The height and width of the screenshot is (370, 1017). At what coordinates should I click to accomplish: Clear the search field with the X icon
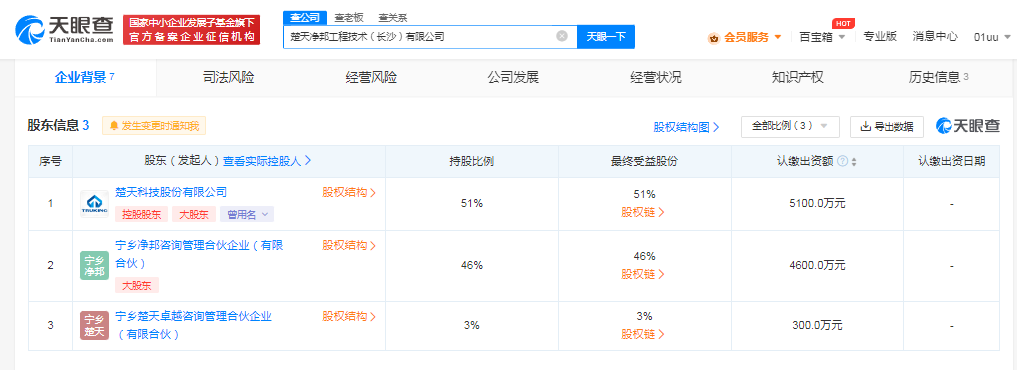tap(562, 36)
